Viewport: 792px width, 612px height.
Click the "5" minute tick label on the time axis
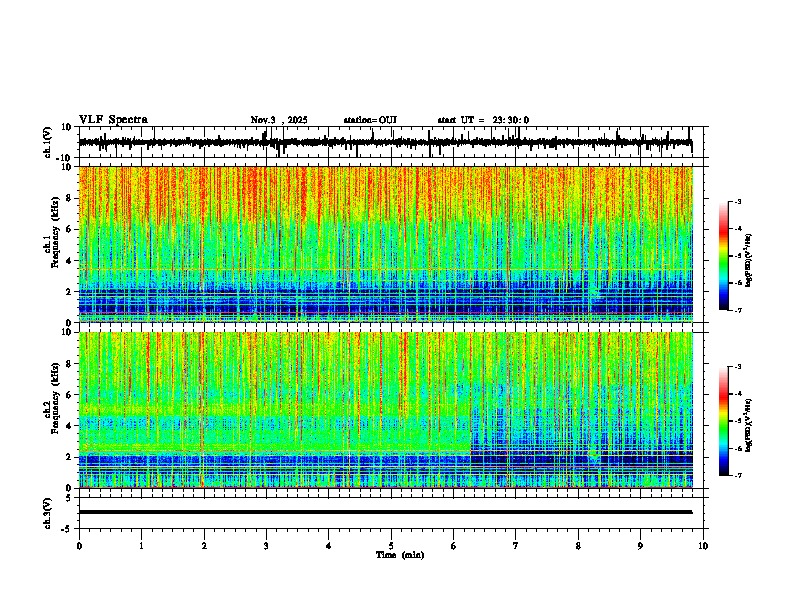[391, 546]
